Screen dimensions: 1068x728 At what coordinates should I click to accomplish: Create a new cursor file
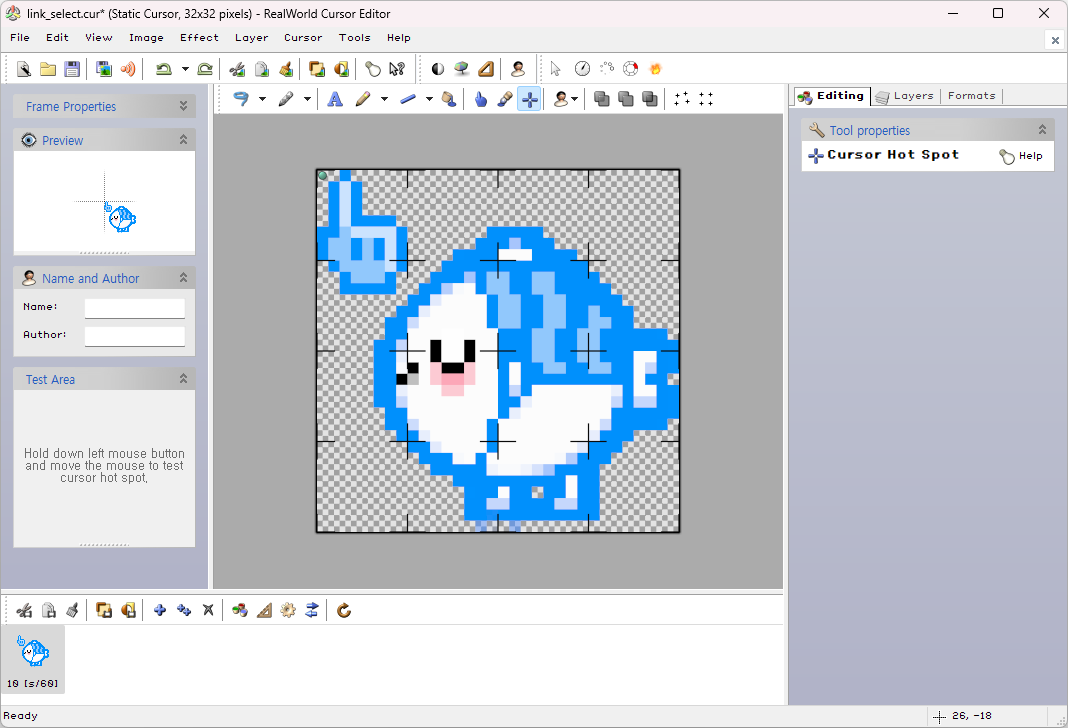[23, 69]
